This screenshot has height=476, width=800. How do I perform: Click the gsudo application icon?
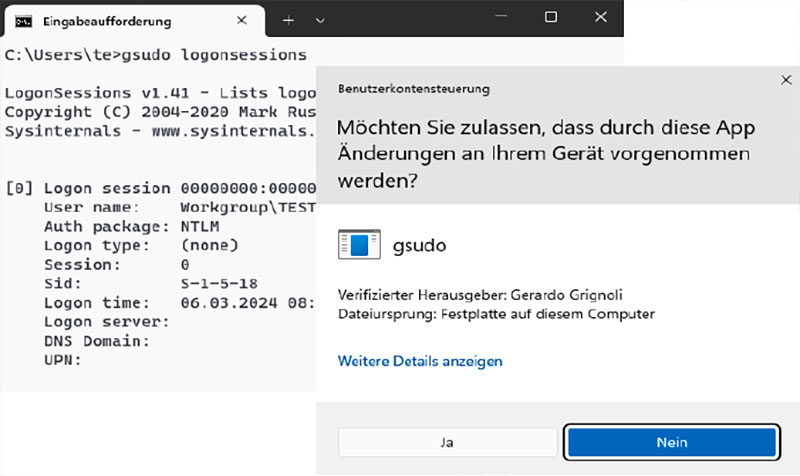tap(359, 244)
